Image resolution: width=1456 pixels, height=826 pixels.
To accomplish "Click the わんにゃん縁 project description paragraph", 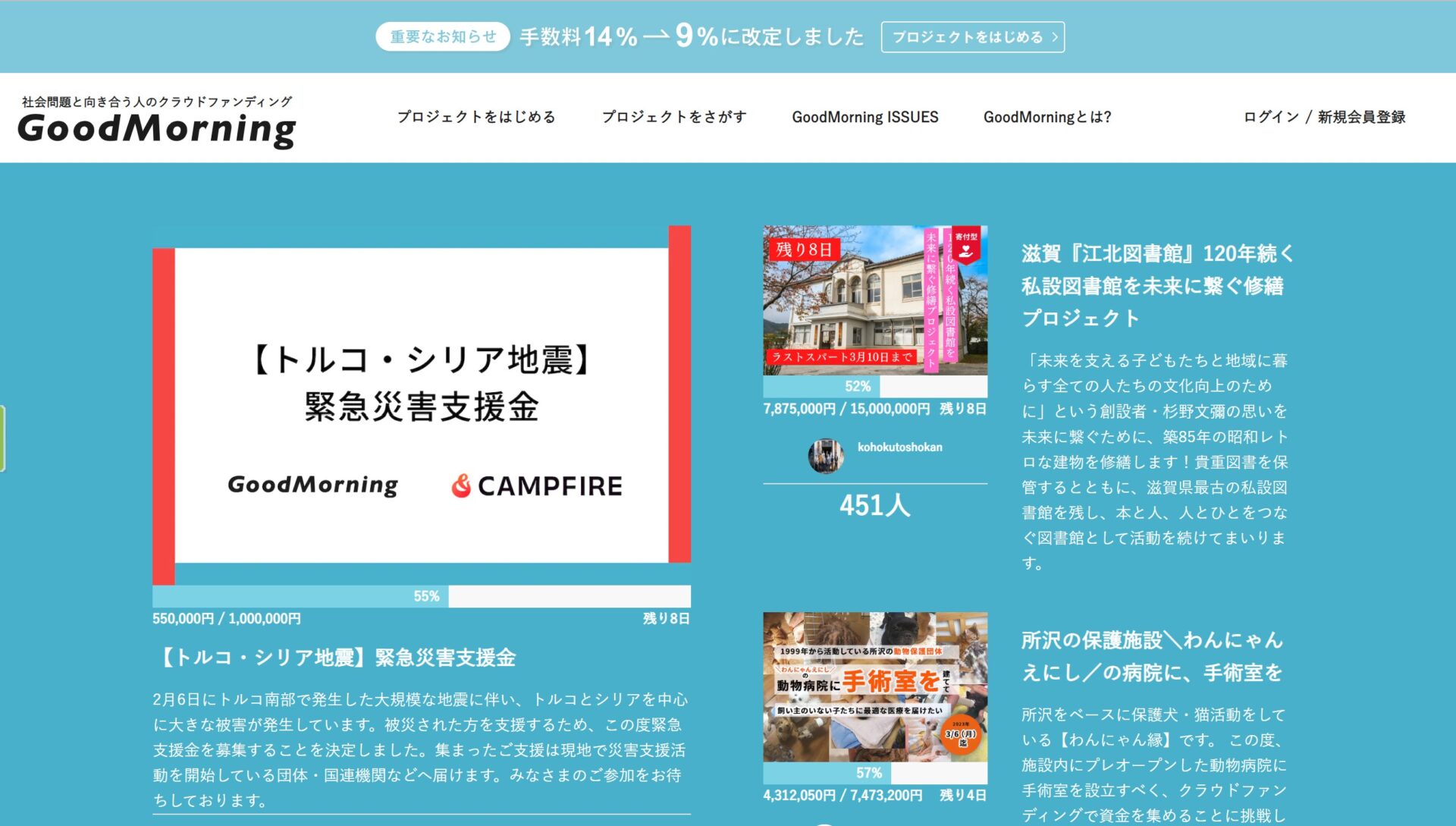I will coord(1155,765).
